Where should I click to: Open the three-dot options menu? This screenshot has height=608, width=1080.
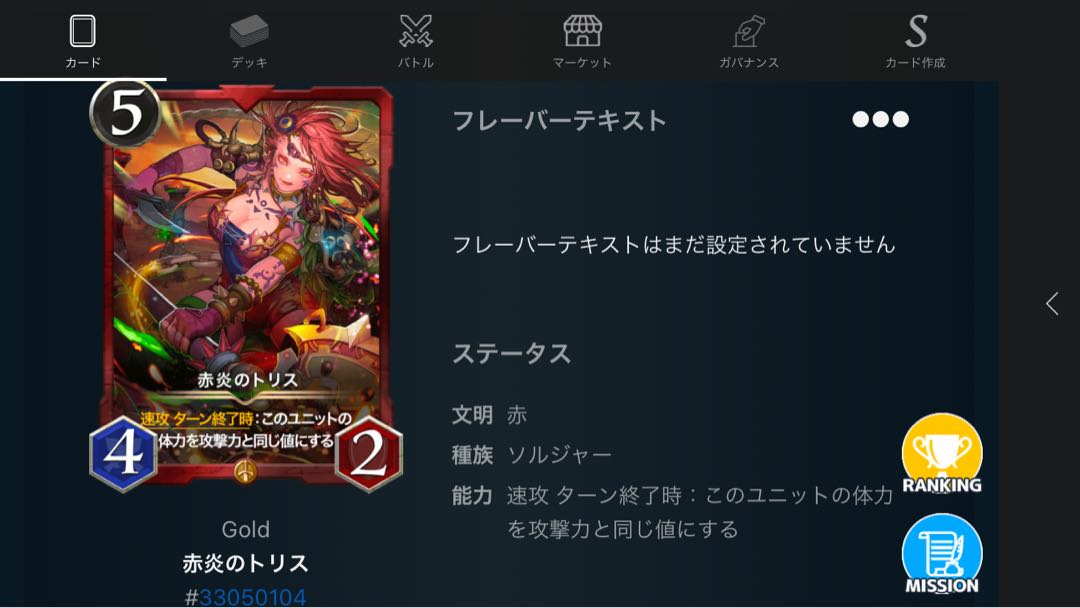coord(880,119)
